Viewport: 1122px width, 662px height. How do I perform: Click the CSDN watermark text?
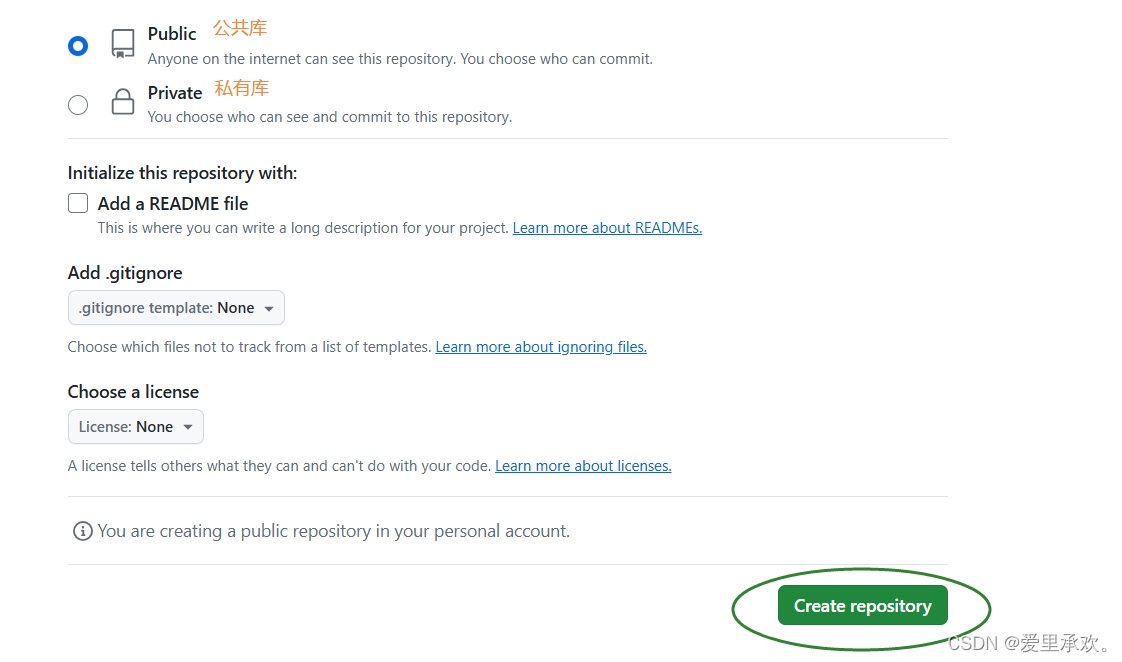tap(1028, 643)
